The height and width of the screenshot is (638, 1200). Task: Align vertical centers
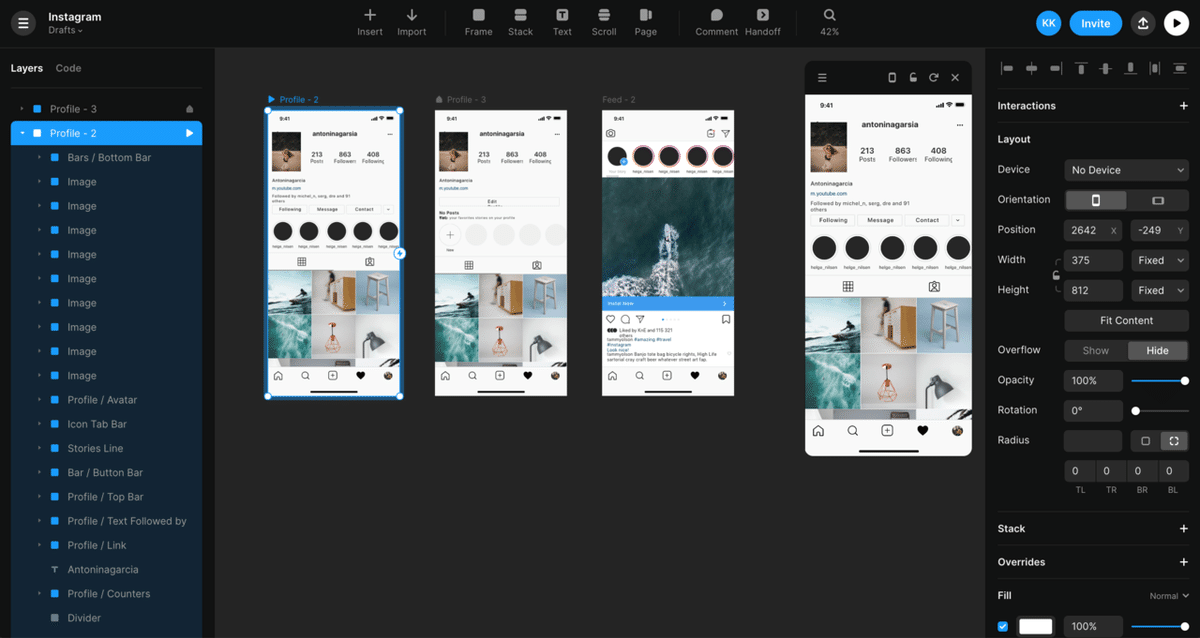pos(1105,68)
